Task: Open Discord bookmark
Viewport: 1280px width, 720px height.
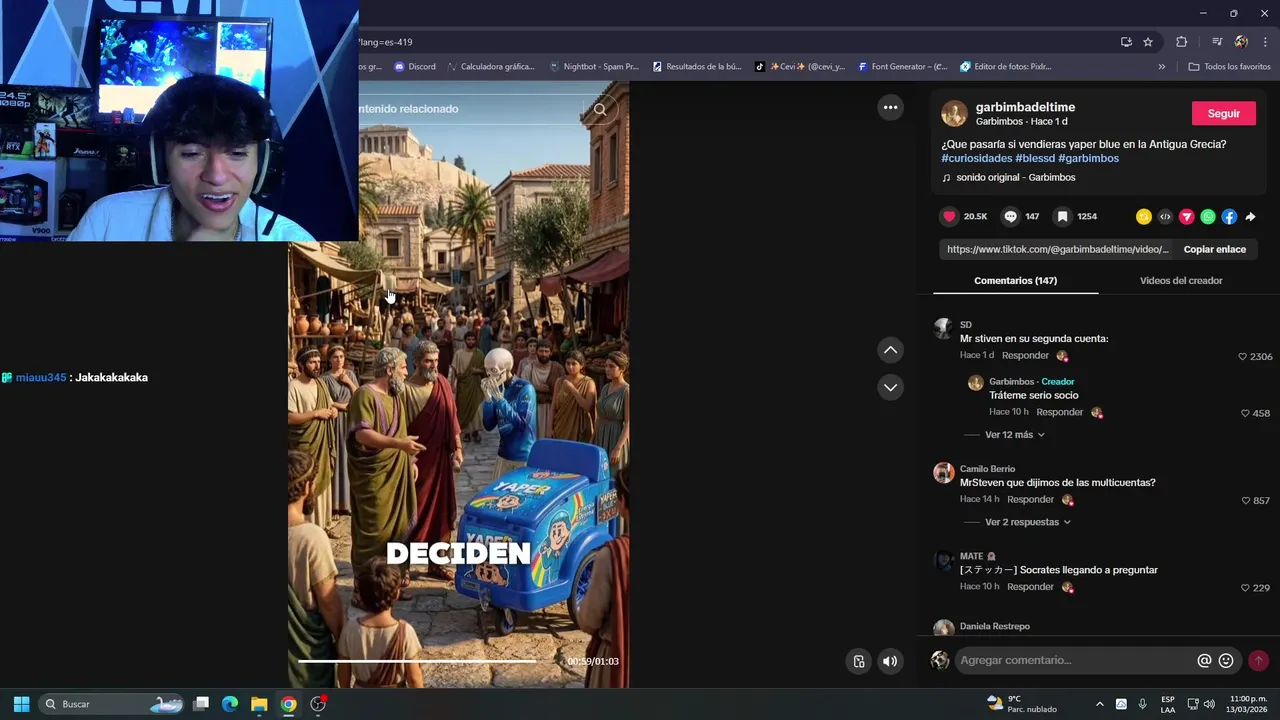Action: [x=415, y=67]
